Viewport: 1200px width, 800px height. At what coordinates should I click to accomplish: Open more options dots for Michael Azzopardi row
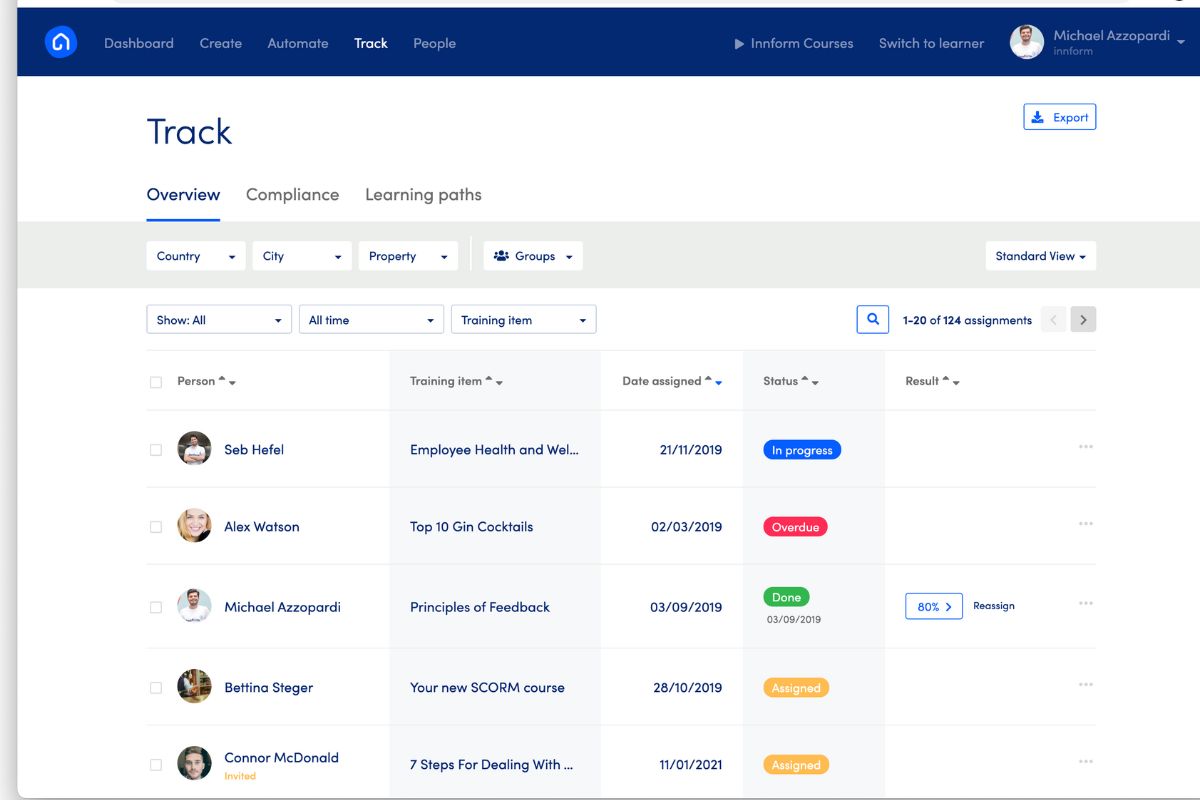[1086, 604]
